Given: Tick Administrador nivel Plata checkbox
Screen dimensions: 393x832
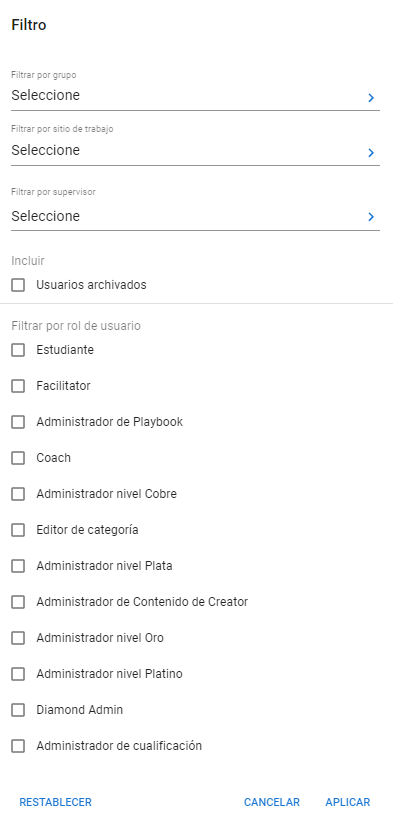Looking at the screenshot, I should 18,566.
